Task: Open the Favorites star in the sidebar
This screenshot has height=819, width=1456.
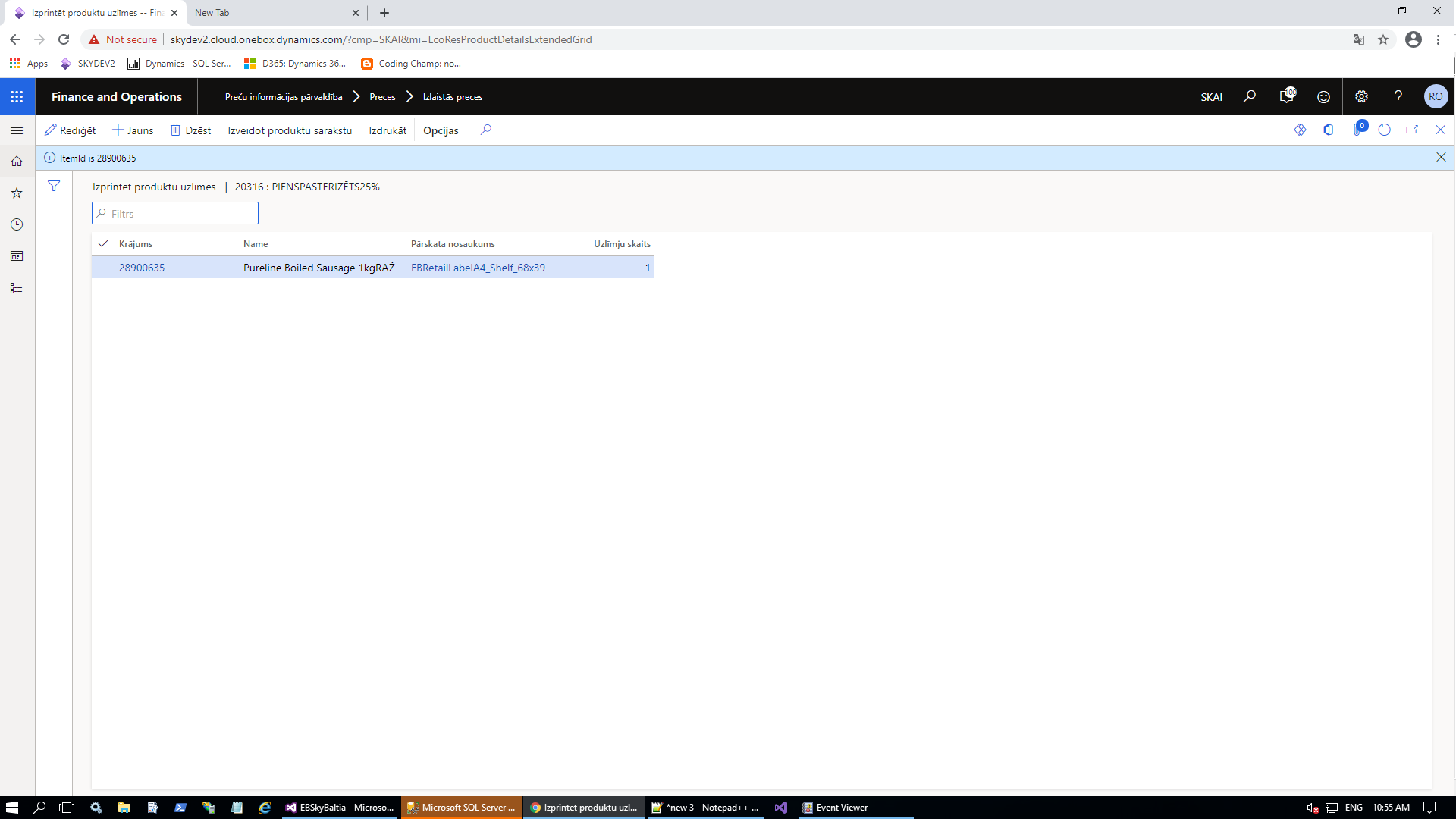Action: [17, 193]
